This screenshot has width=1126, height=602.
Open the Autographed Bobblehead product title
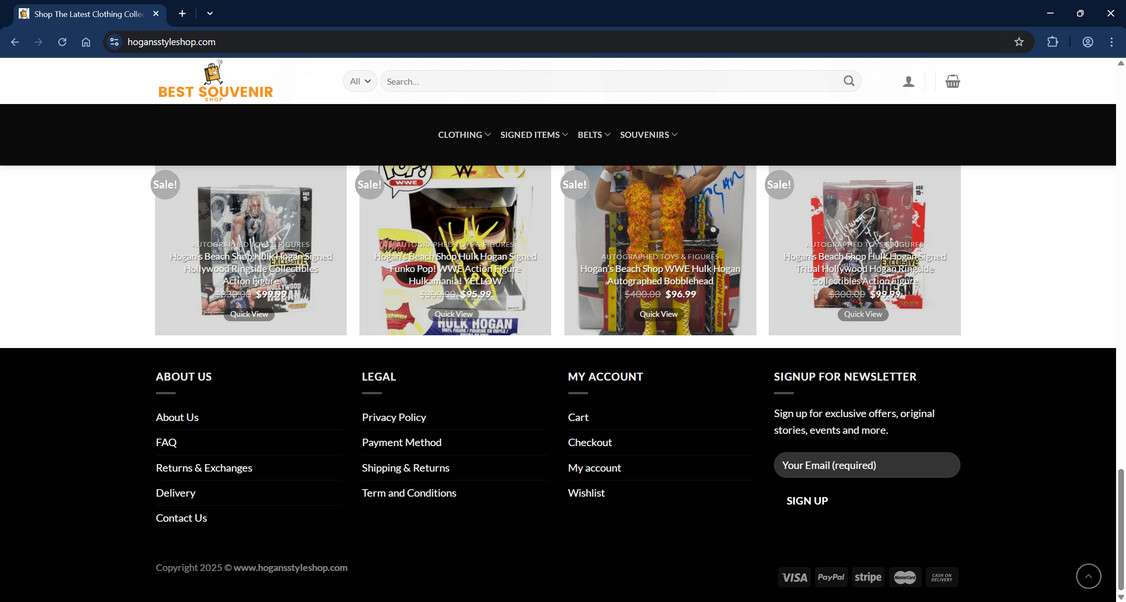[x=660, y=274]
